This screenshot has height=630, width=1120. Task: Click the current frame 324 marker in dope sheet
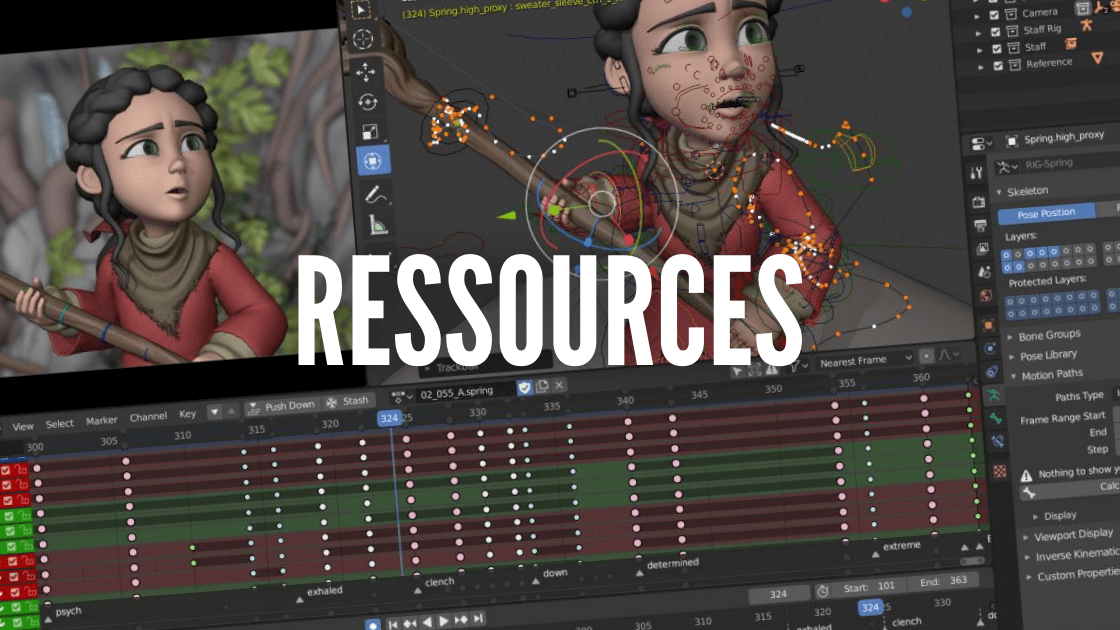pos(389,418)
